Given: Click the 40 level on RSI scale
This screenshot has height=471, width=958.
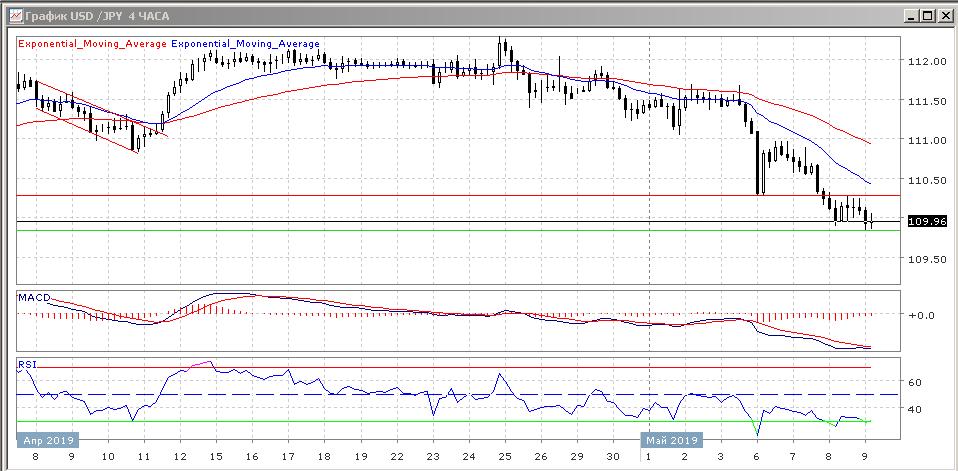Looking at the screenshot, I should pos(914,409).
